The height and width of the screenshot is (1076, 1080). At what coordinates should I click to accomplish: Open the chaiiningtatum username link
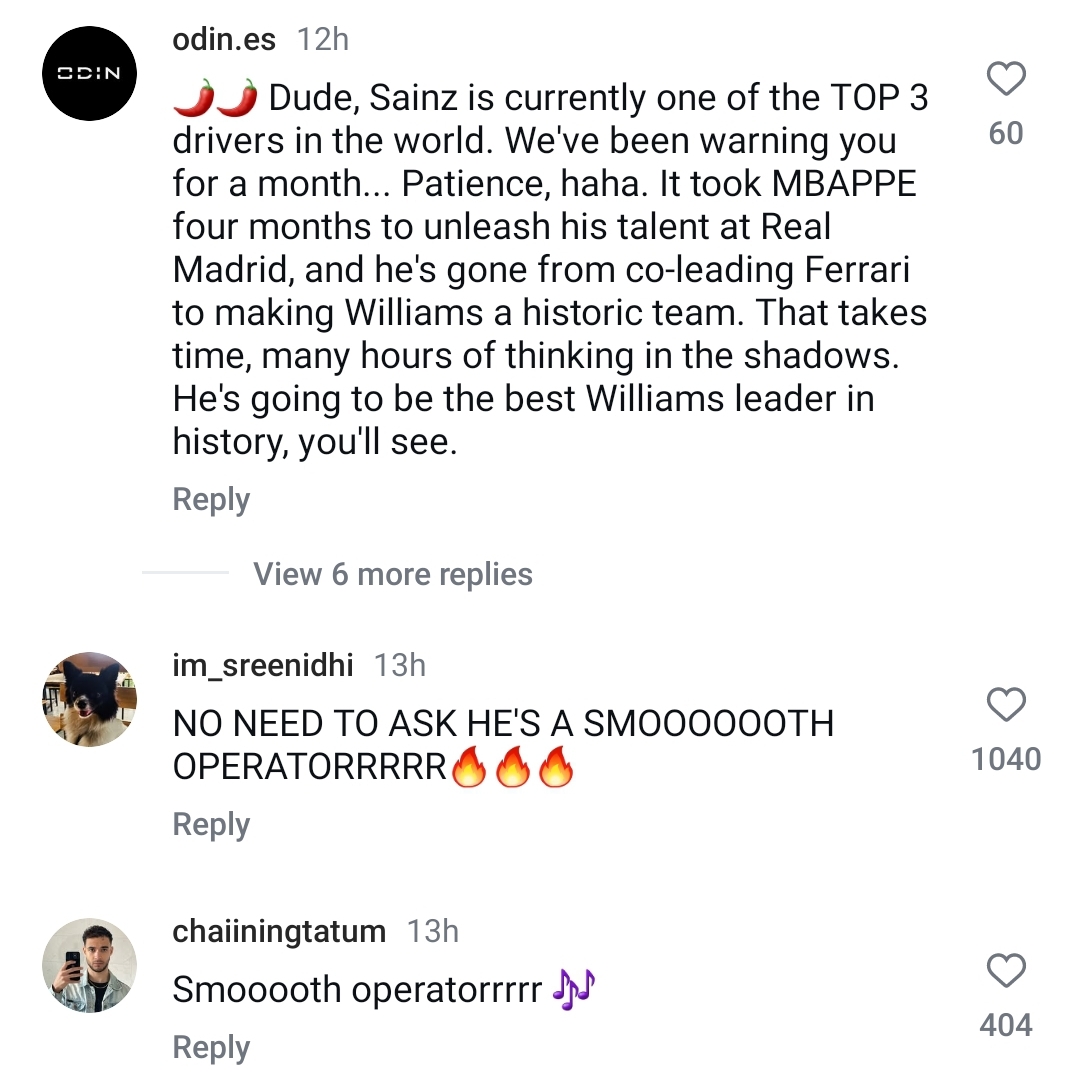pos(279,931)
